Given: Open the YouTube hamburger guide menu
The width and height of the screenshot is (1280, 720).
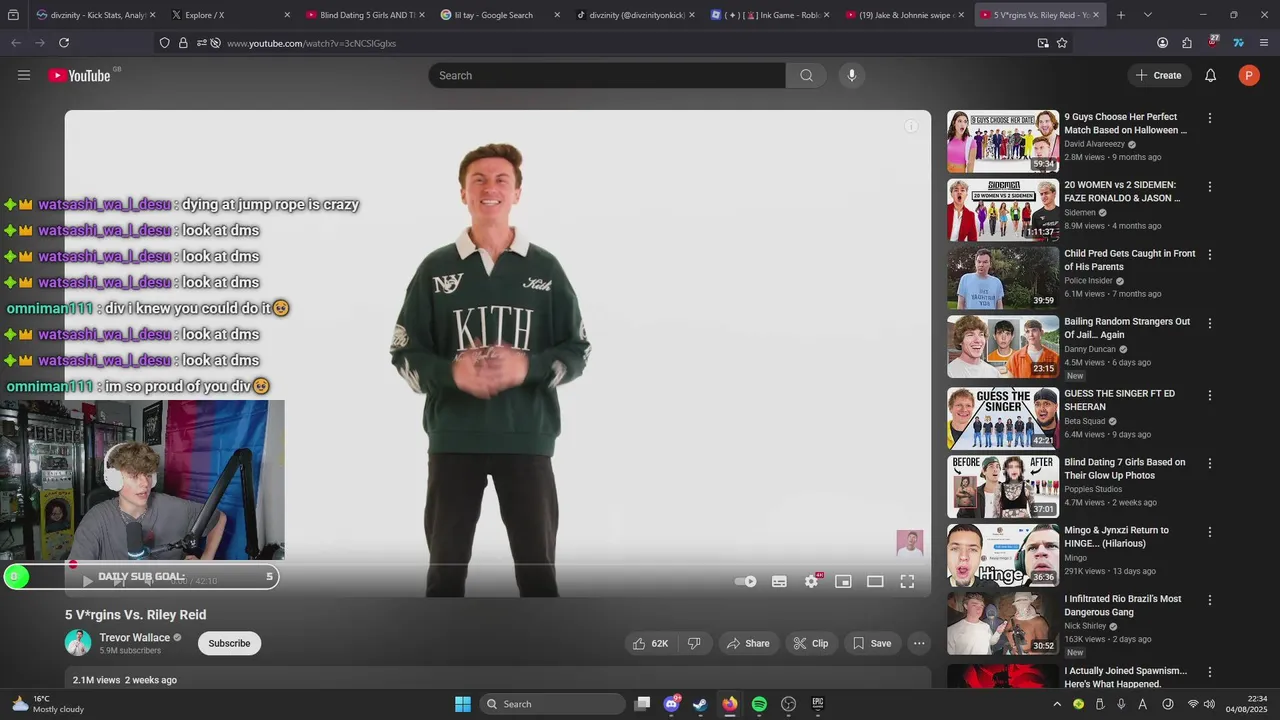Looking at the screenshot, I should pyautogui.click(x=24, y=75).
